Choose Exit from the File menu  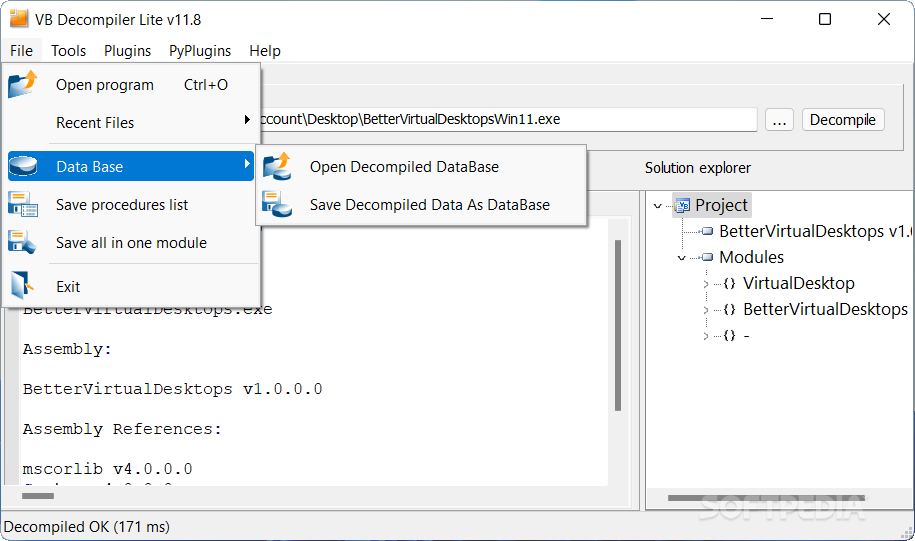click(131, 287)
